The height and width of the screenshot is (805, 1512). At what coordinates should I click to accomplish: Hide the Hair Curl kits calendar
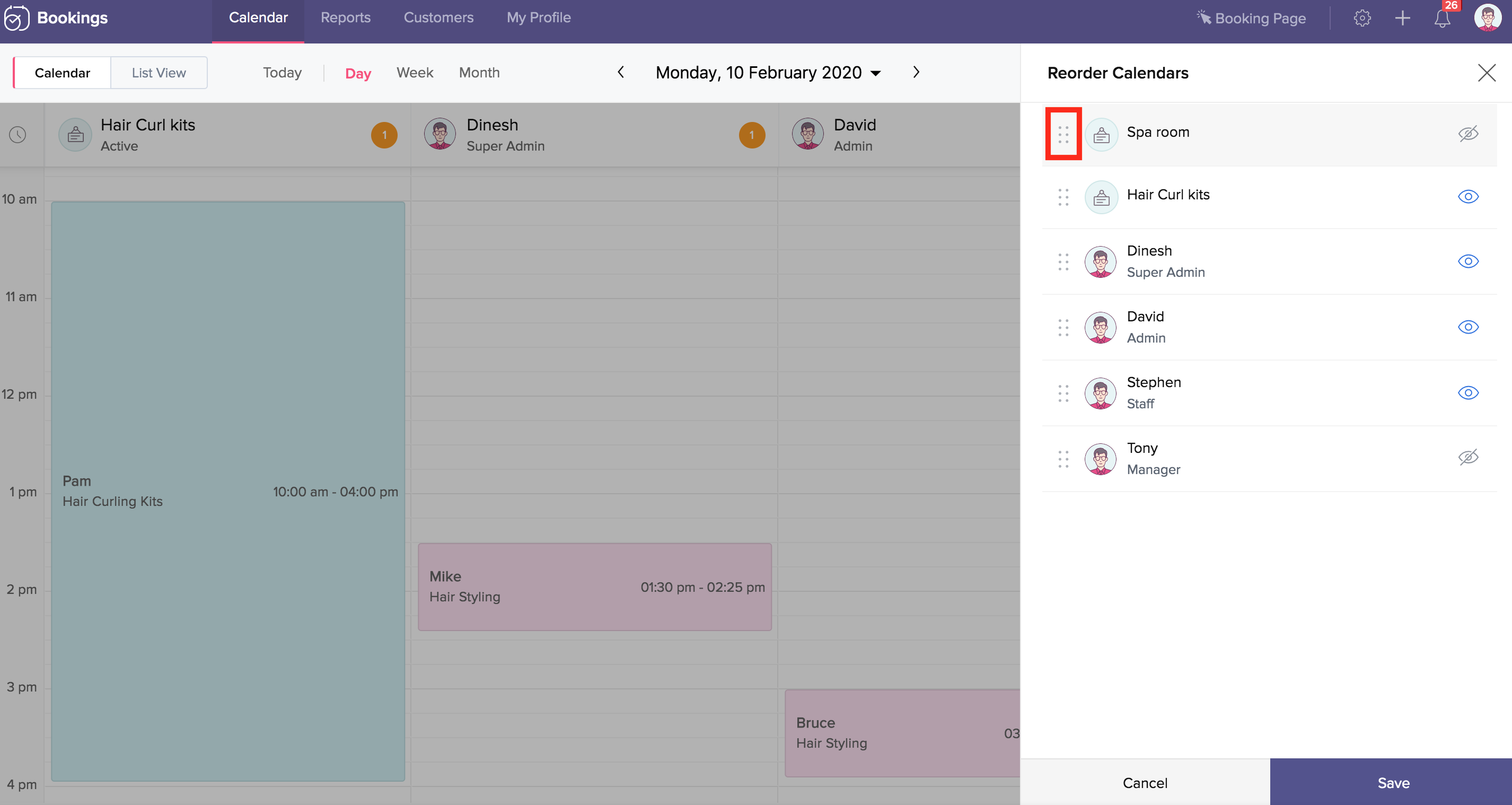tap(1468, 196)
